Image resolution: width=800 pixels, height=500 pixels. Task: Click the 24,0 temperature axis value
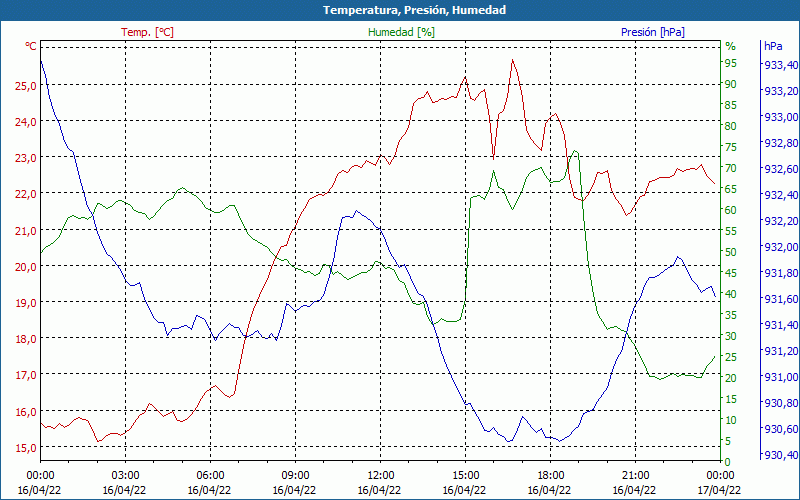(x=26, y=122)
